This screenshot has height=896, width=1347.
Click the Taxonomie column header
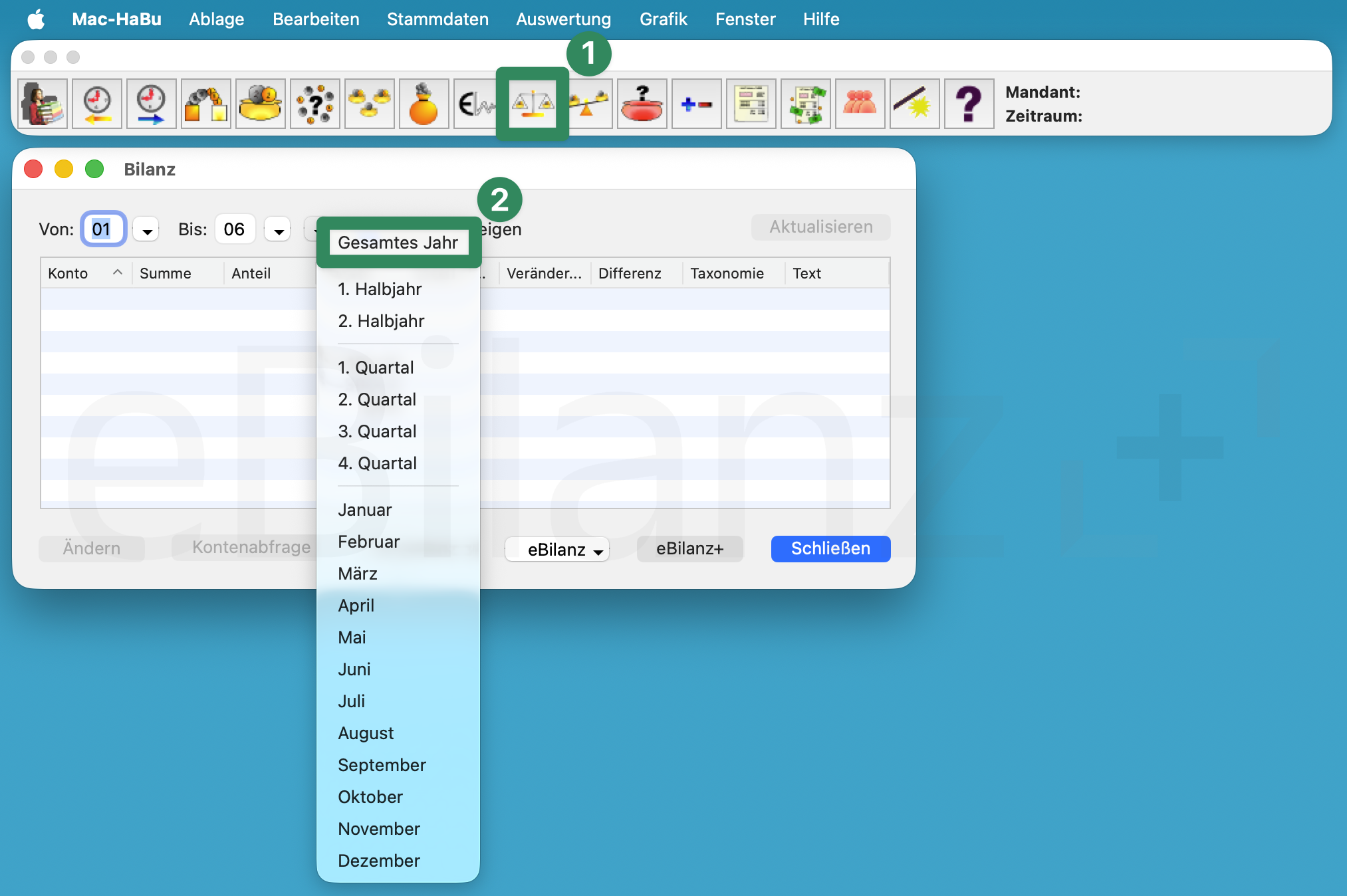coord(733,273)
